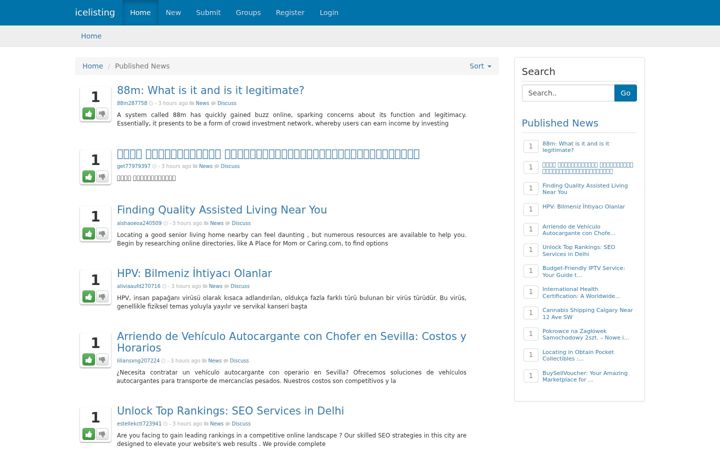
Task: Click the icelisting site logo
Action: coord(95,12)
